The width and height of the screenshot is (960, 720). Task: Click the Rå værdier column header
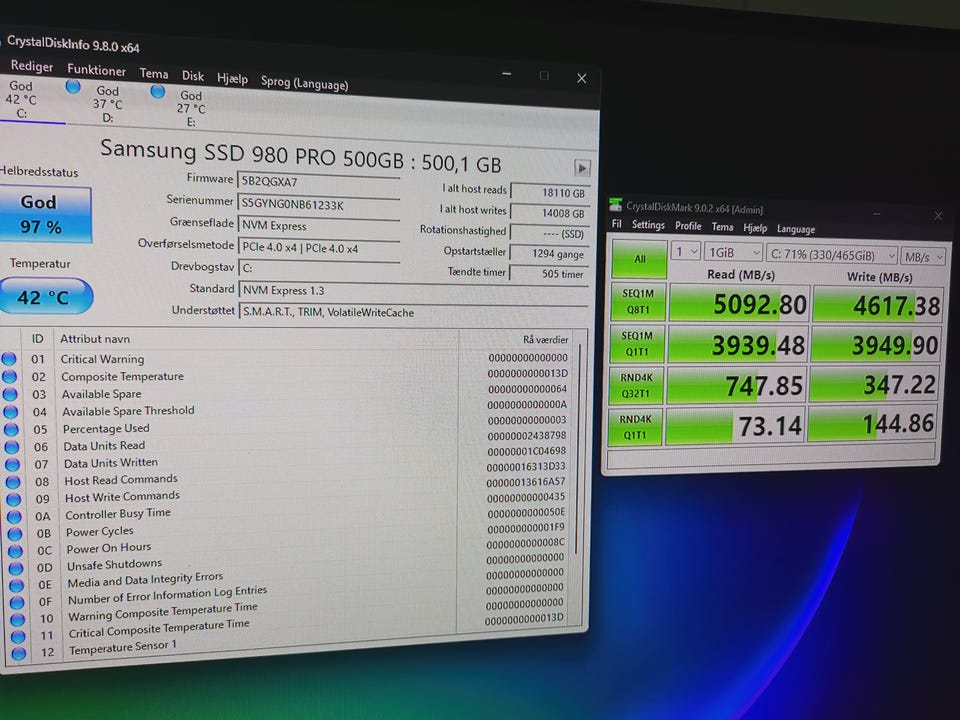pos(545,339)
